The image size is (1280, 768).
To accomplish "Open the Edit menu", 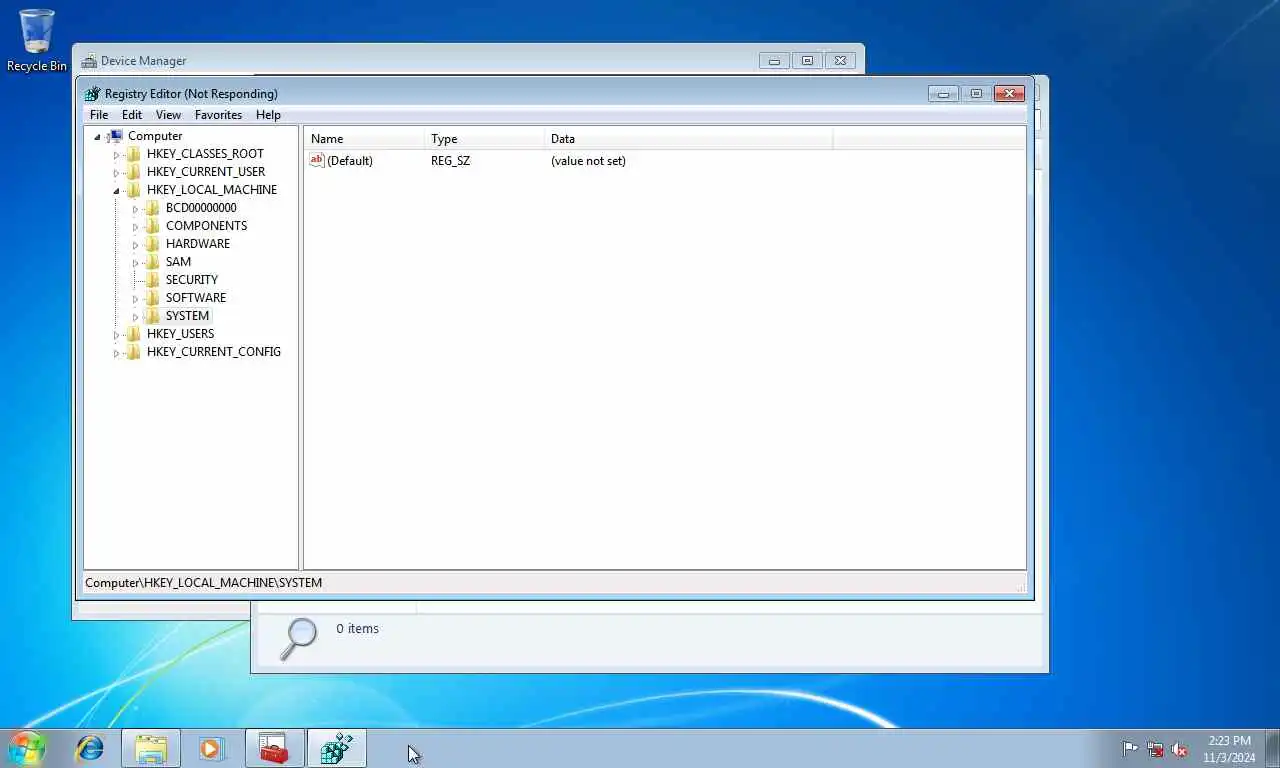I will (132, 115).
